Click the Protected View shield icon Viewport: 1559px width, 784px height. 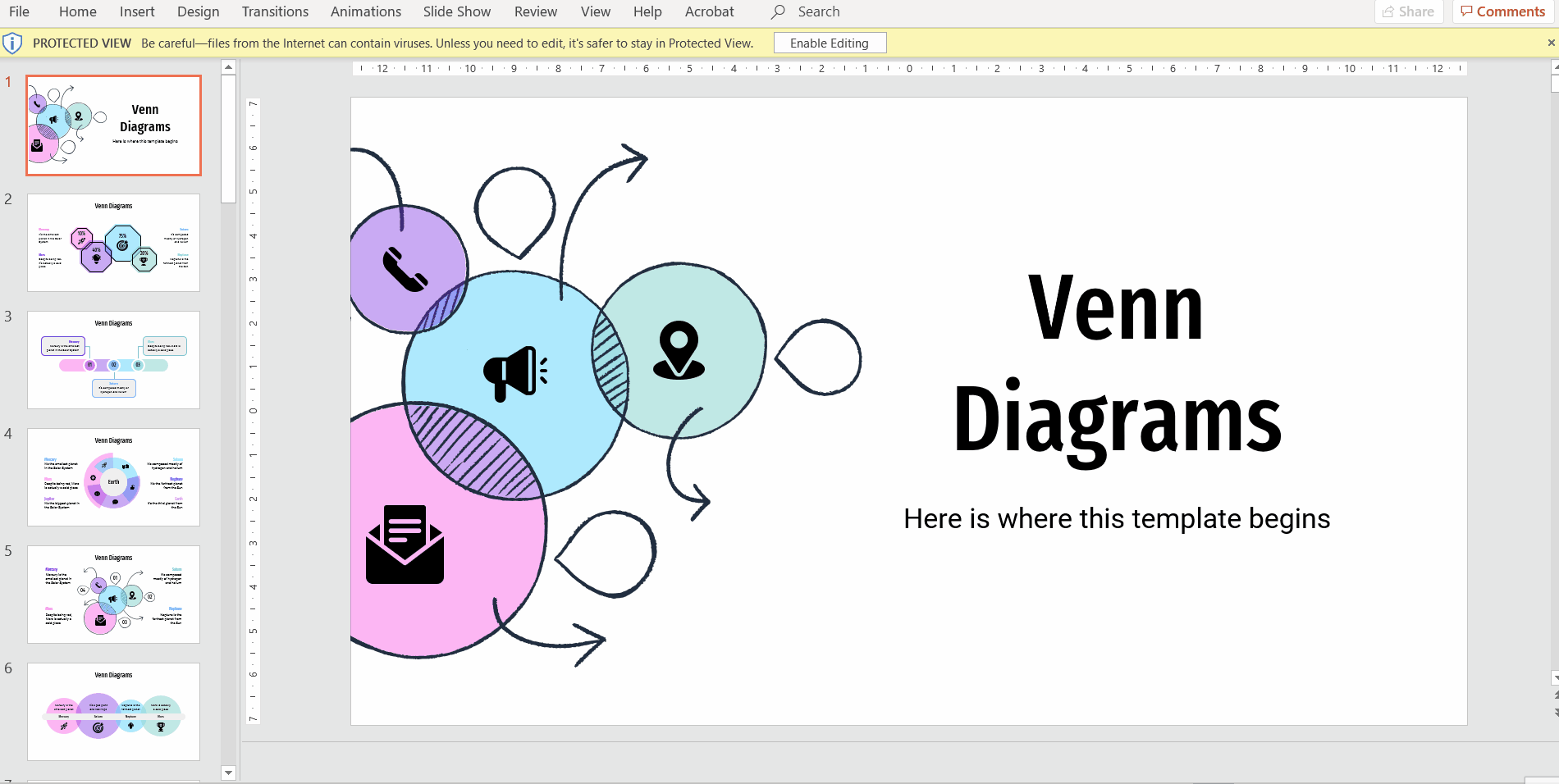click(12, 43)
